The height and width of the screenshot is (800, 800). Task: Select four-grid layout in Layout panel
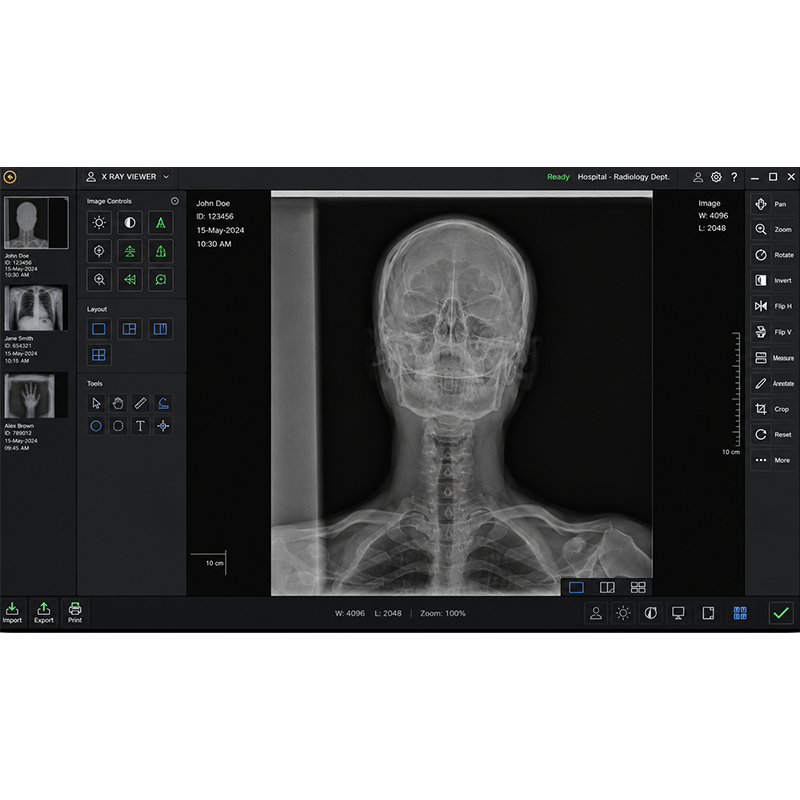[x=98, y=355]
